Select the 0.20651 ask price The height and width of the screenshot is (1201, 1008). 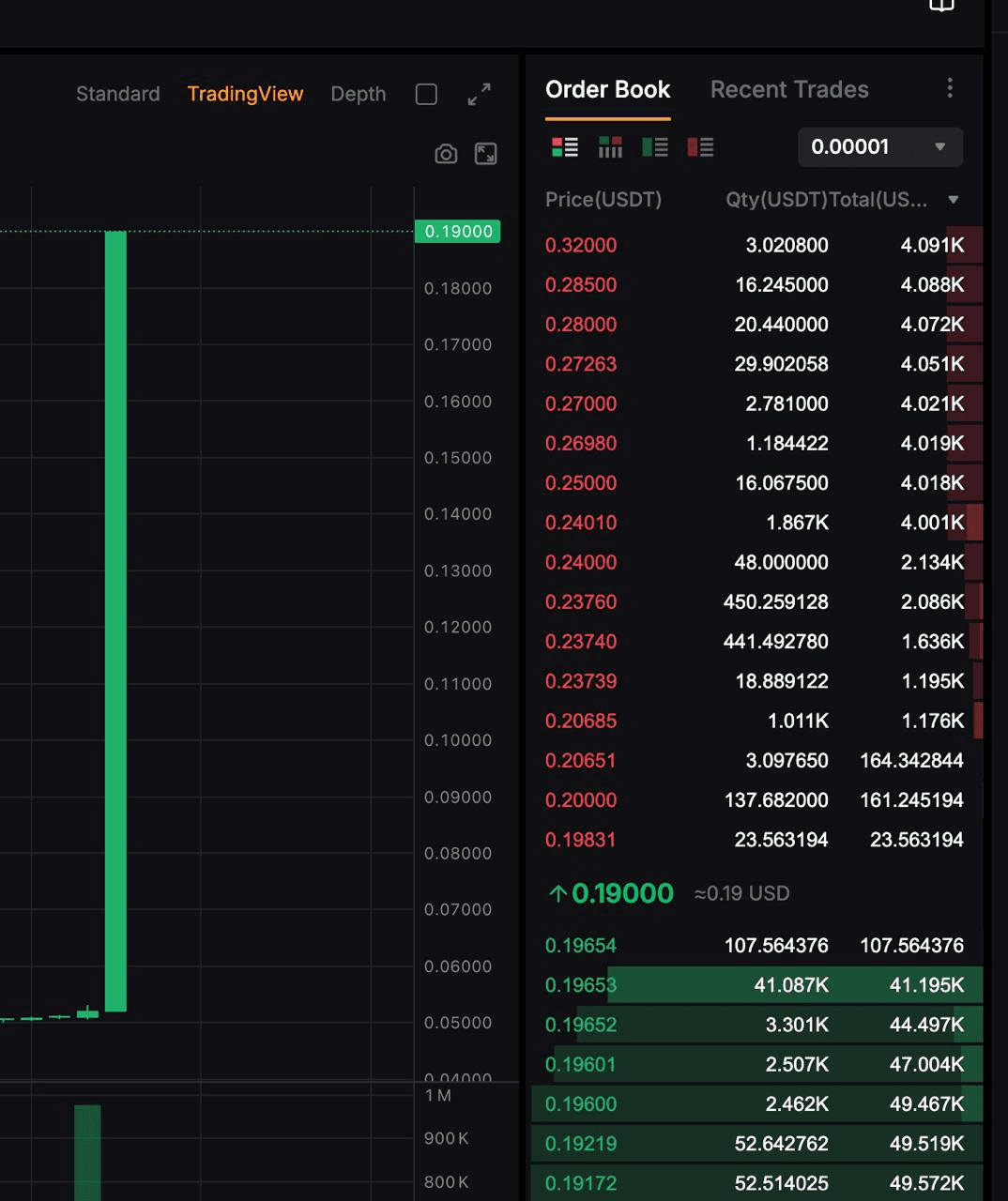click(581, 760)
